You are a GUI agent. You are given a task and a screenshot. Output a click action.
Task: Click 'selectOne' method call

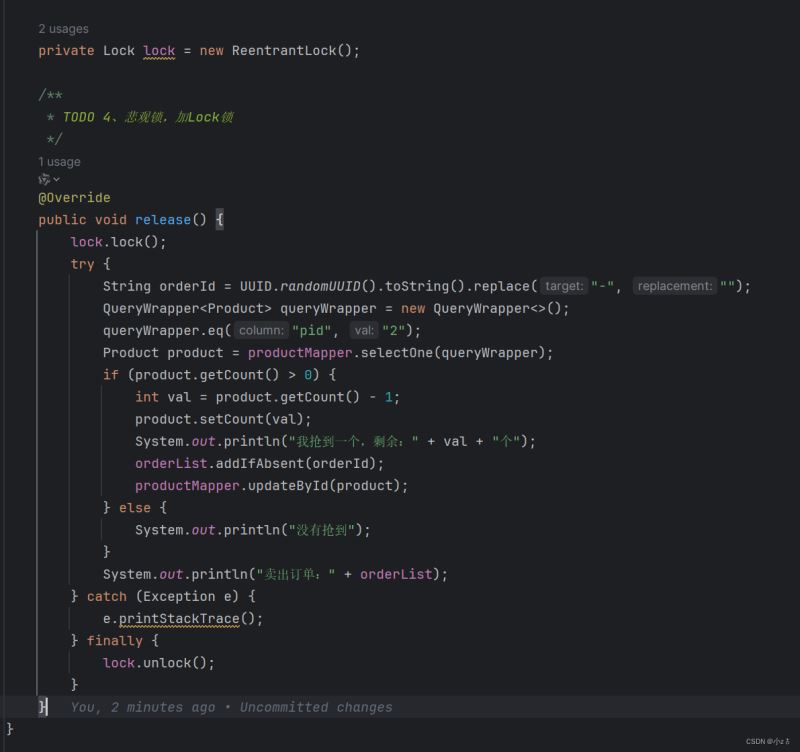(396, 353)
